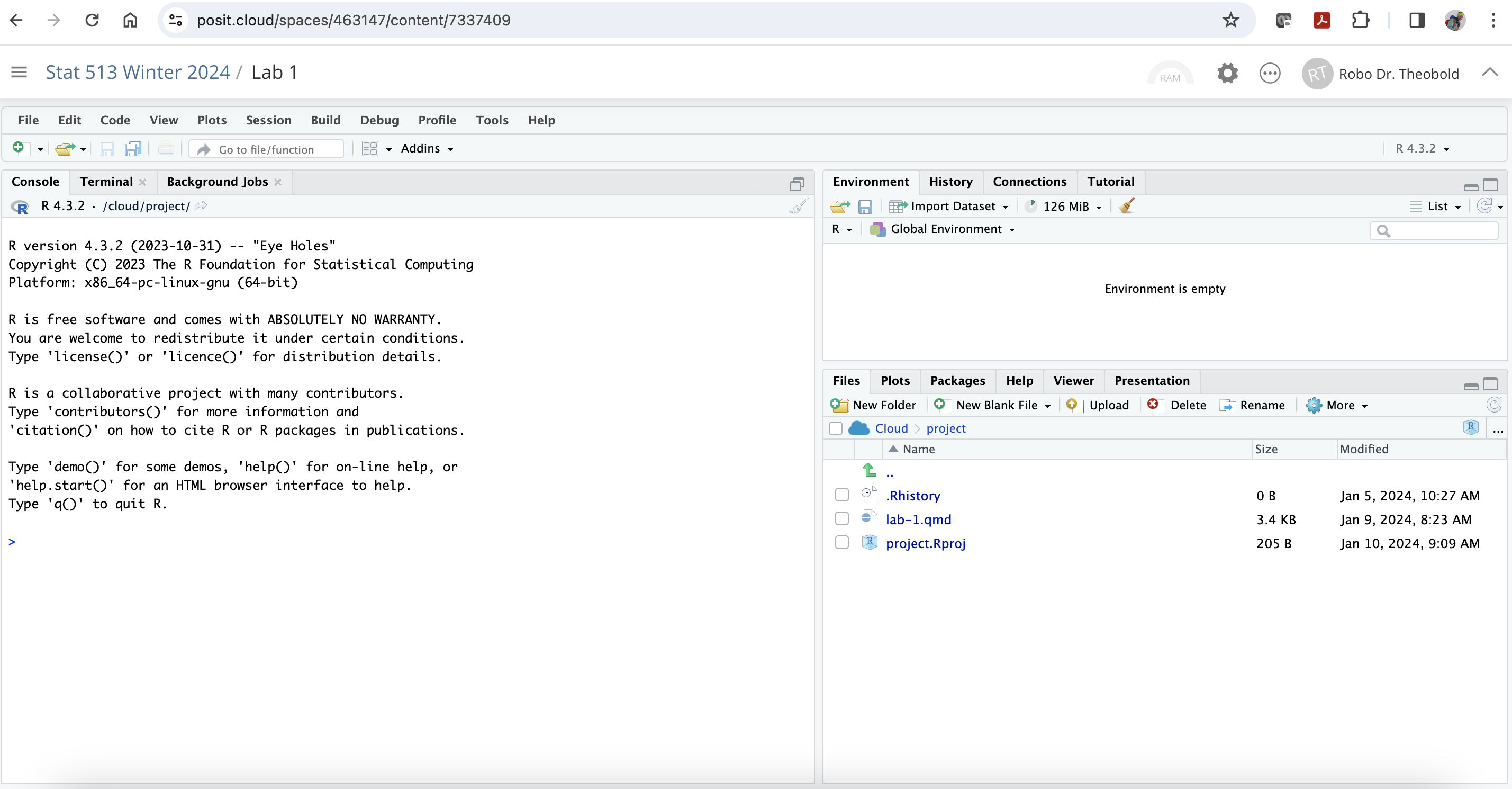This screenshot has height=789, width=1512.
Task: Select the checkbox next to .Rhistory
Action: pyautogui.click(x=841, y=495)
